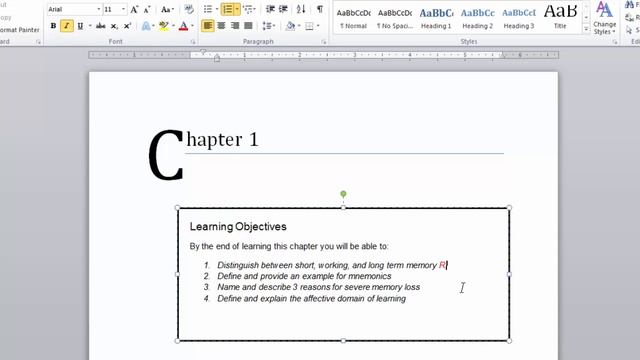Open the Paragraph dialog launcher

click(323, 42)
